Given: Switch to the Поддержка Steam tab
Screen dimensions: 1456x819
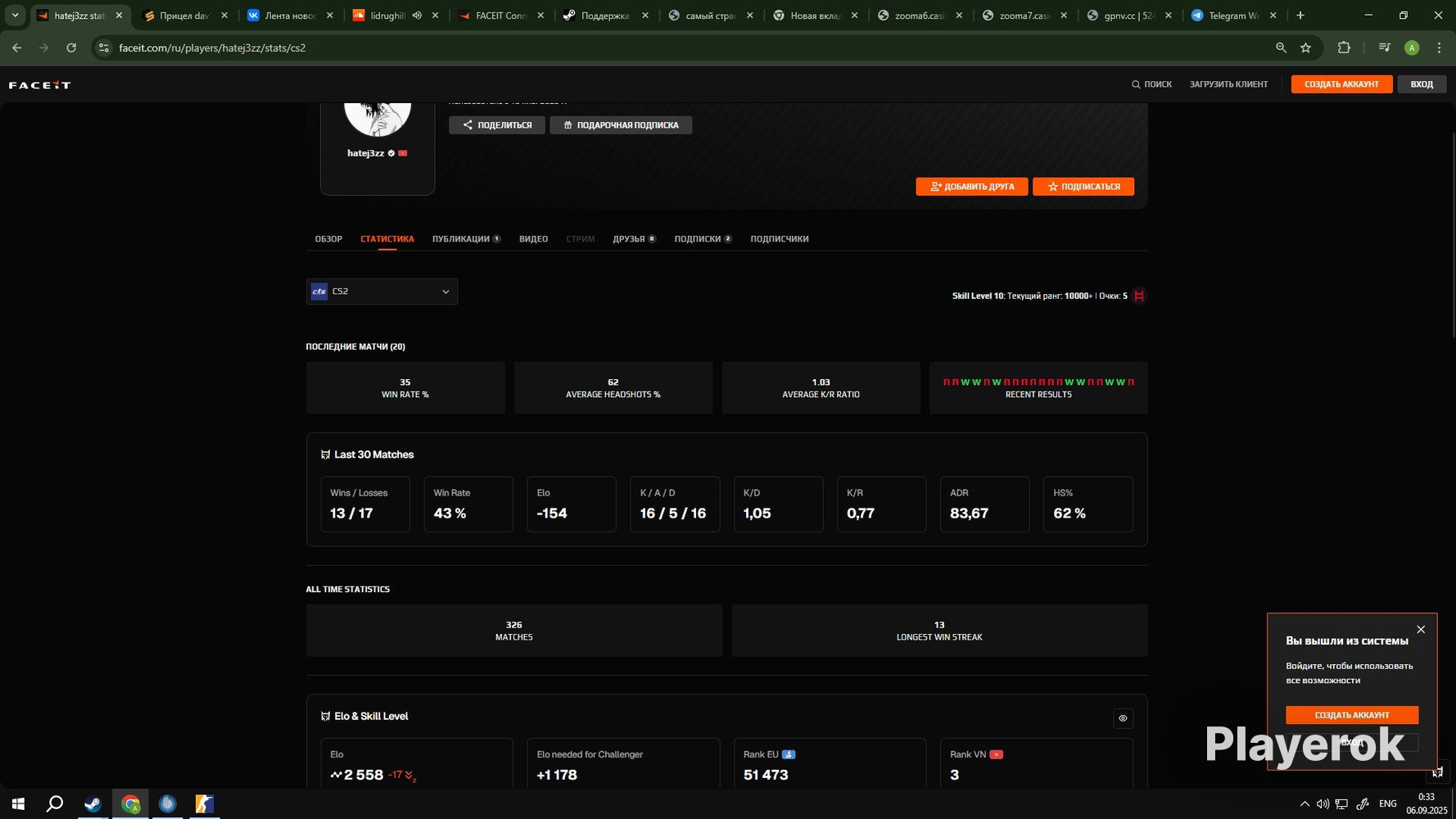Looking at the screenshot, I should (x=605, y=16).
